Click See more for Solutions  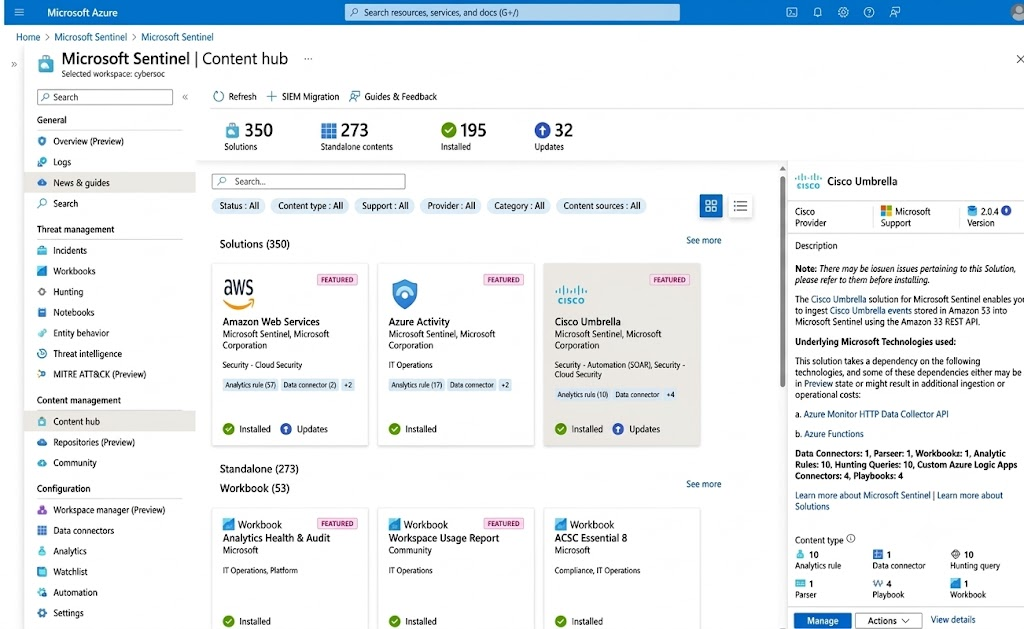tap(703, 240)
